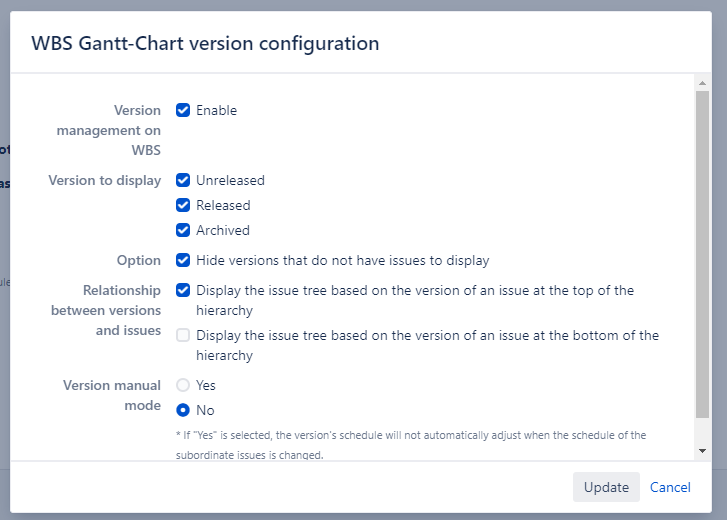This screenshot has width=727, height=520.
Task: Click the 'Version manual mode' field label
Action: click(112, 395)
